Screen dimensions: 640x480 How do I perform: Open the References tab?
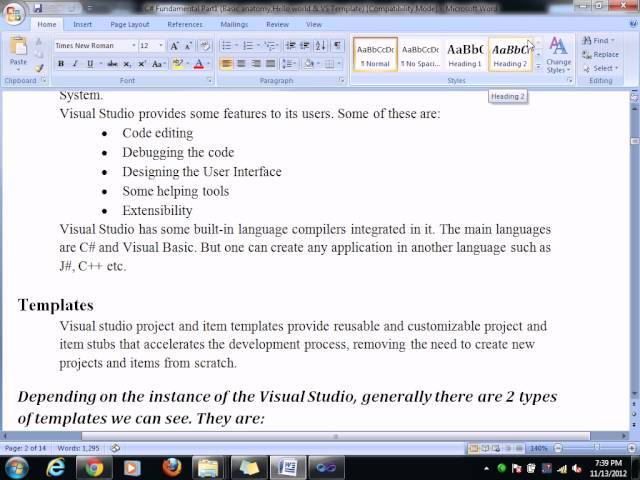point(185,24)
